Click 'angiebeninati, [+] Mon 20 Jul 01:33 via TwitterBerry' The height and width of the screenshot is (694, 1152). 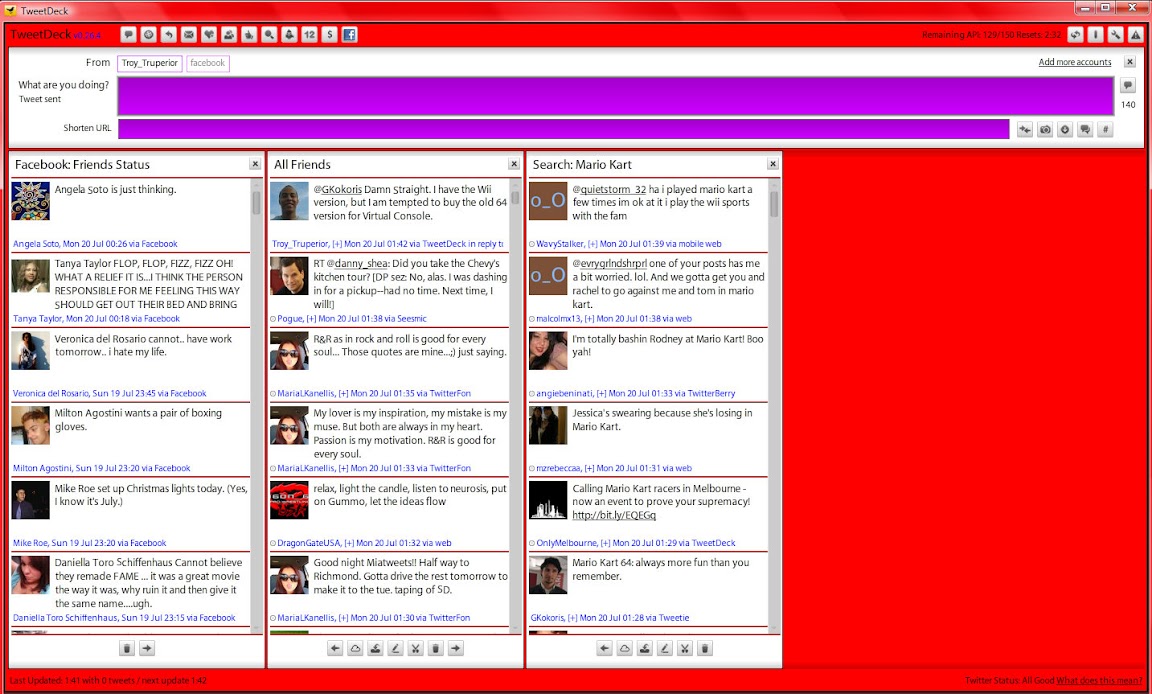(636, 394)
